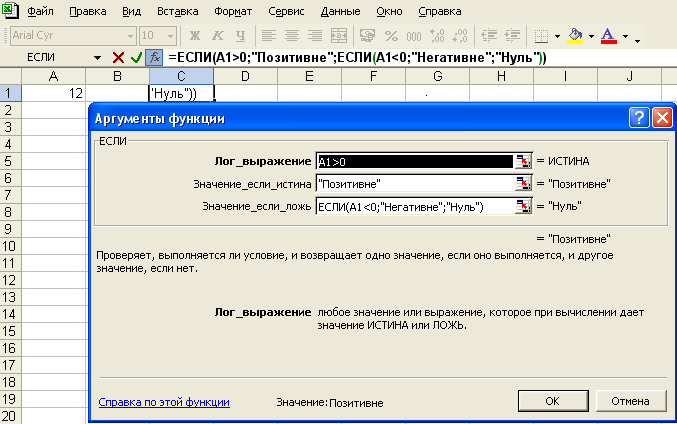Open toolbar options overflow arrow
Viewport: 677px width, 424px height.
(x=637, y=41)
